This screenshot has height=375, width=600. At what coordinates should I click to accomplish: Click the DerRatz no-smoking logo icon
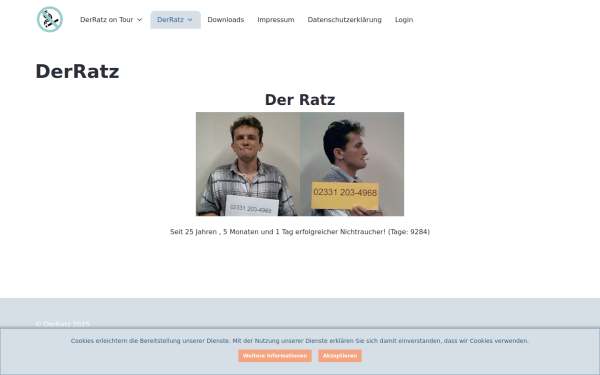[x=50, y=20]
